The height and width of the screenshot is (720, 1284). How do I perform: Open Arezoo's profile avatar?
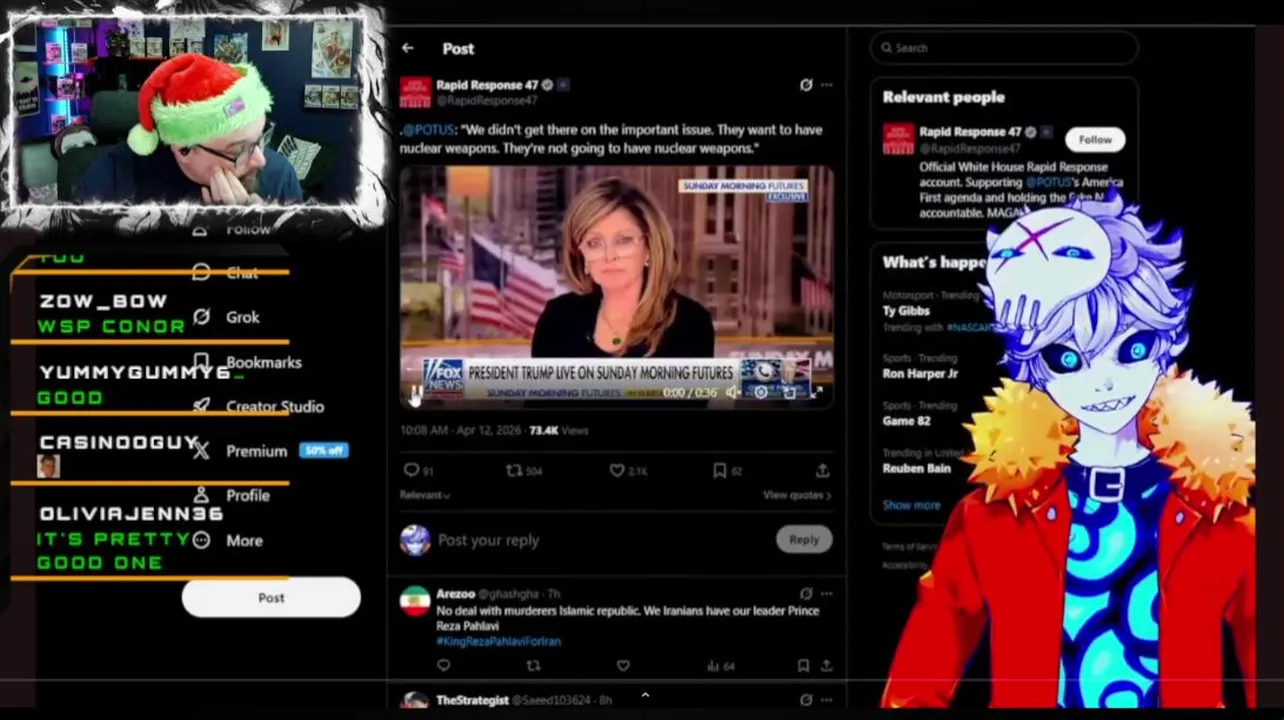[415, 601]
